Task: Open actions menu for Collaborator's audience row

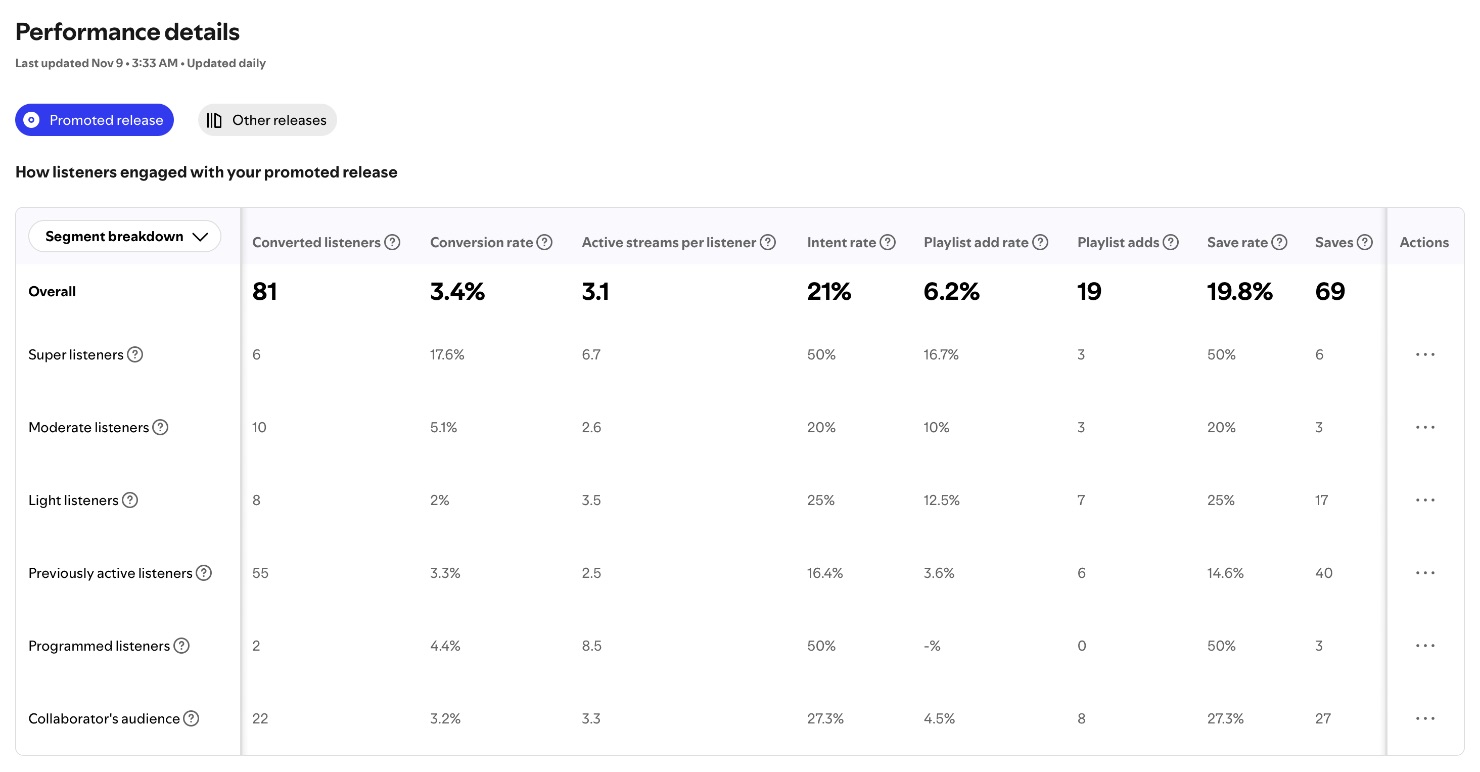Action: (x=1425, y=718)
